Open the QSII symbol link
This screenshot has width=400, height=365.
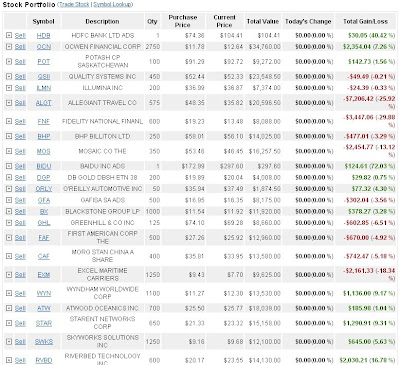pos(44,77)
